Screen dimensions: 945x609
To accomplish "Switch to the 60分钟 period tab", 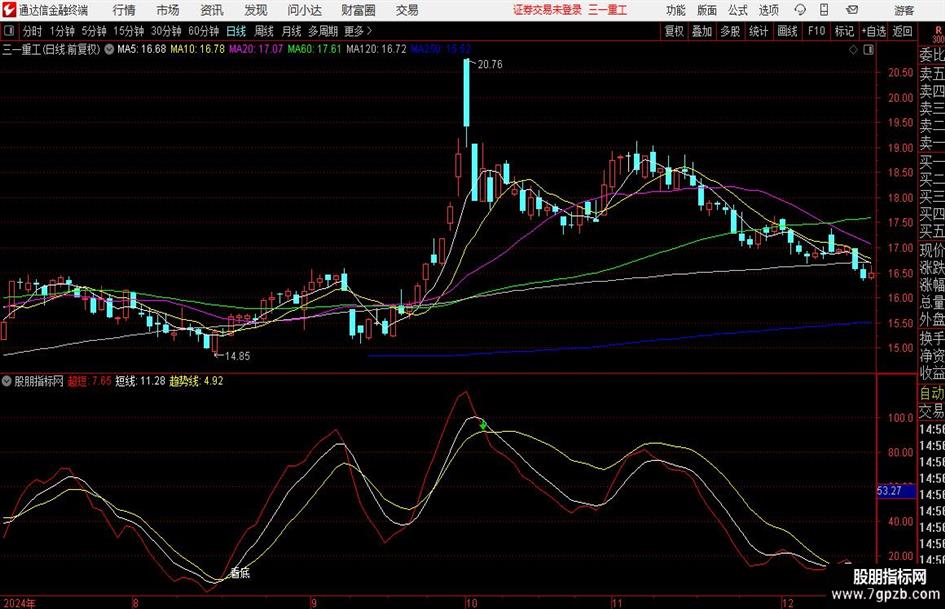I will [204, 31].
